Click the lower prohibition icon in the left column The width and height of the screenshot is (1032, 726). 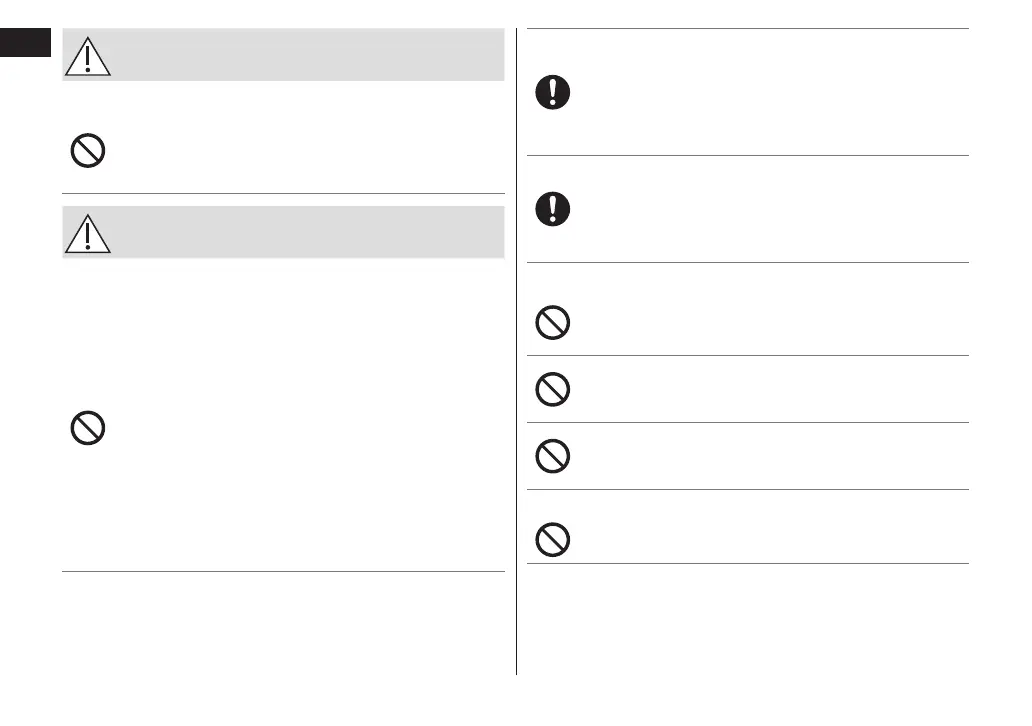tap(88, 429)
